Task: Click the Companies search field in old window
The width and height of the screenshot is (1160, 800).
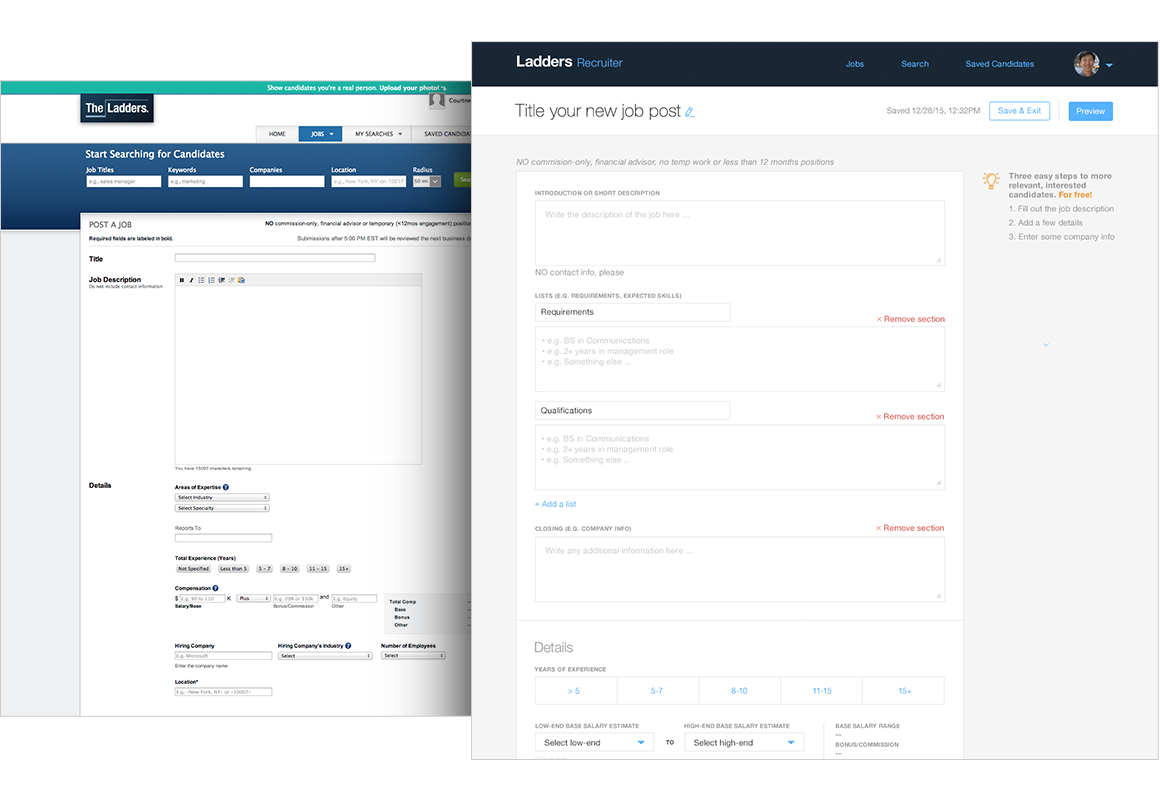Action: [x=287, y=181]
